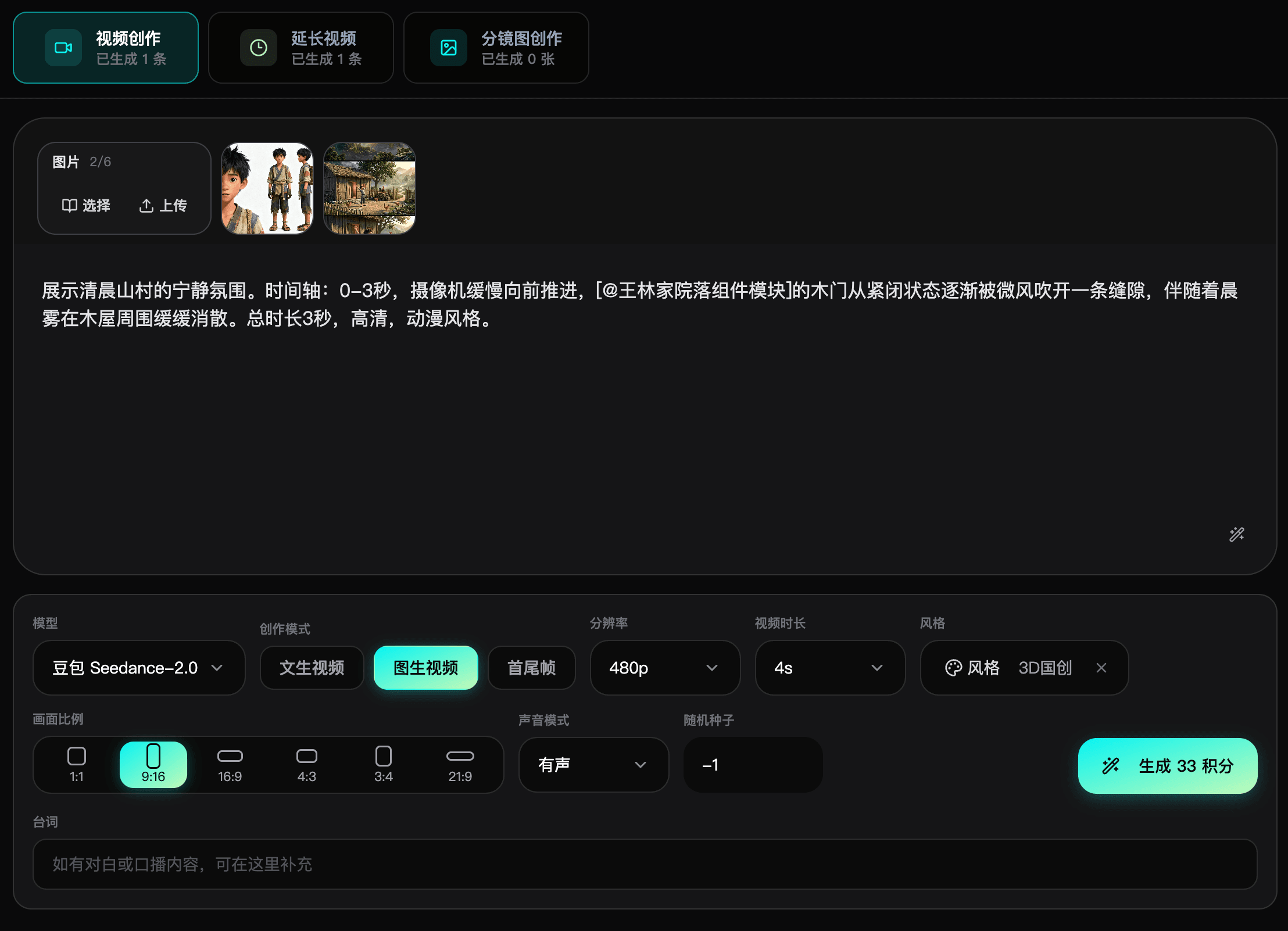The width and height of the screenshot is (1288, 931).
Task: Click the 画面比例 label
Action: pyautogui.click(x=58, y=719)
